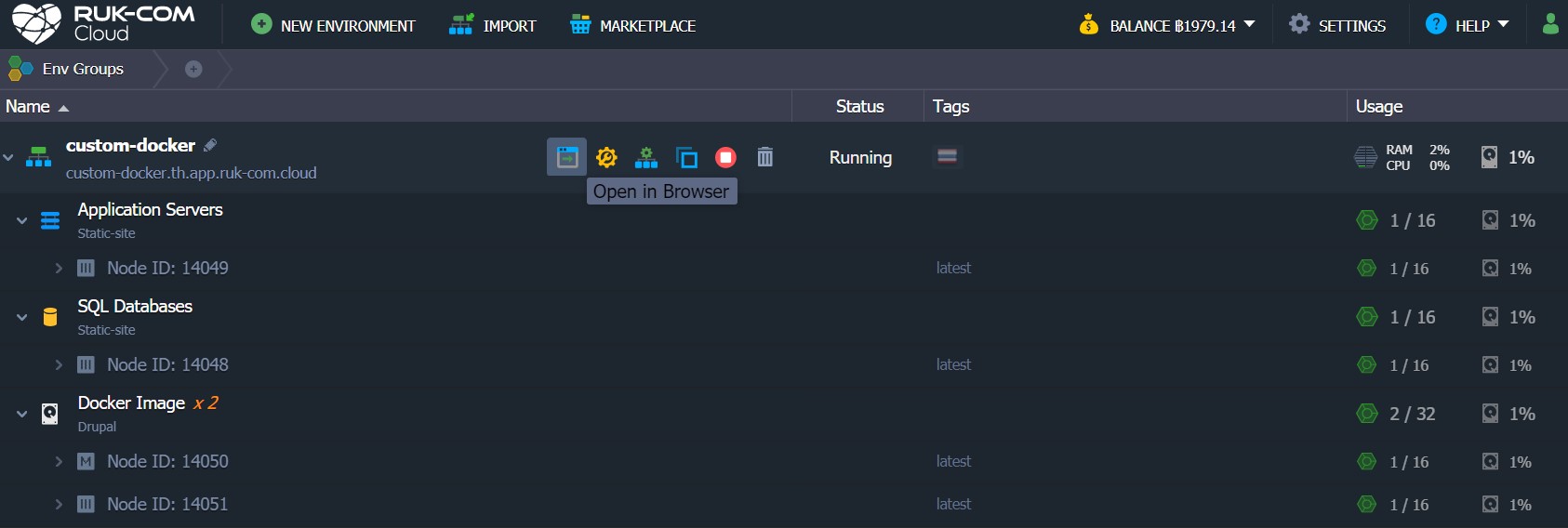Open the Marketplace
The image size is (1568, 528).
632,25
